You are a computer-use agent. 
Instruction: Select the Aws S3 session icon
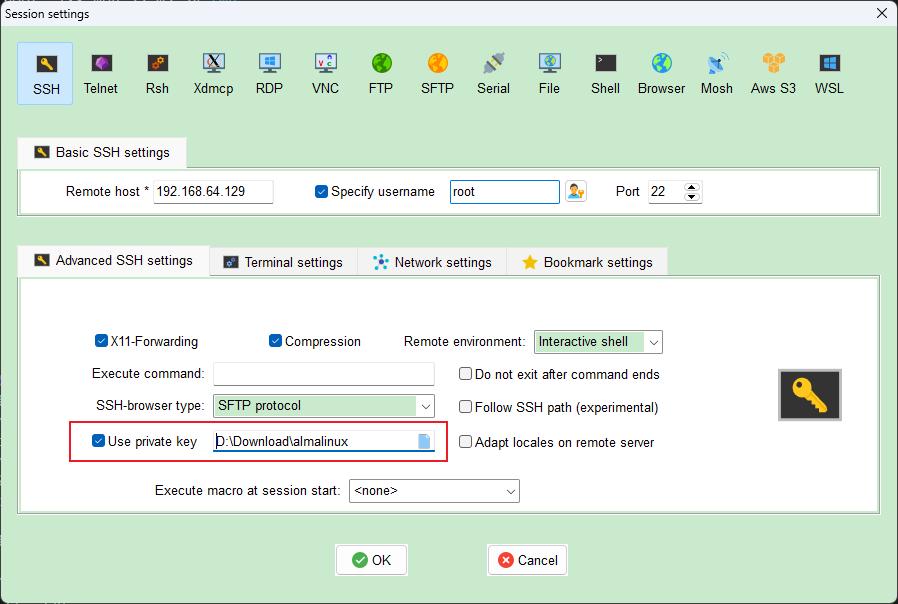point(773,74)
